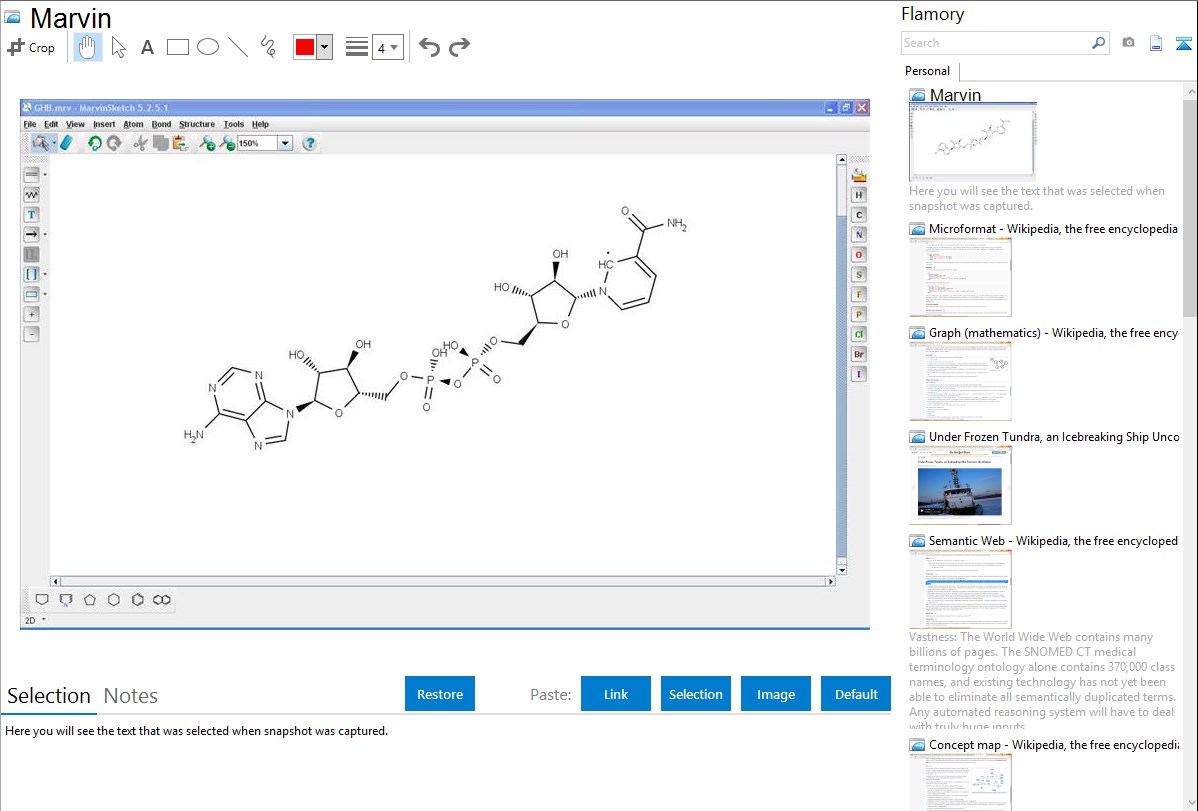Open MarvinSketch Edit menu
This screenshot has width=1198, height=811.
click(x=50, y=124)
